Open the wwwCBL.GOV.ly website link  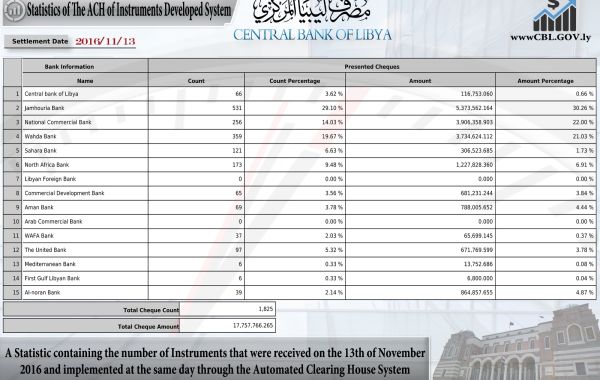coord(551,38)
